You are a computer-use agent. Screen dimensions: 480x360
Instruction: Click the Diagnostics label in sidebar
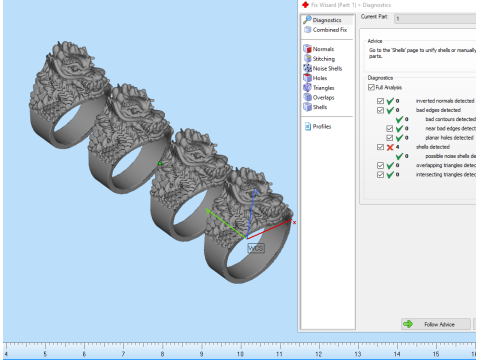327,20
